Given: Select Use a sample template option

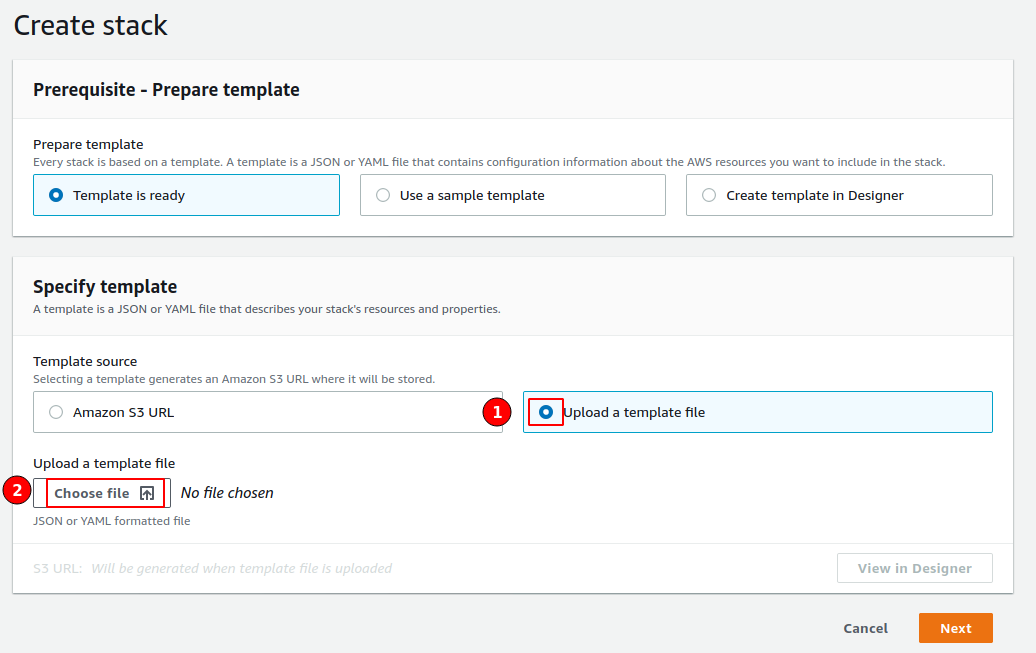Looking at the screenshot, I should click(x=383, y=196).
